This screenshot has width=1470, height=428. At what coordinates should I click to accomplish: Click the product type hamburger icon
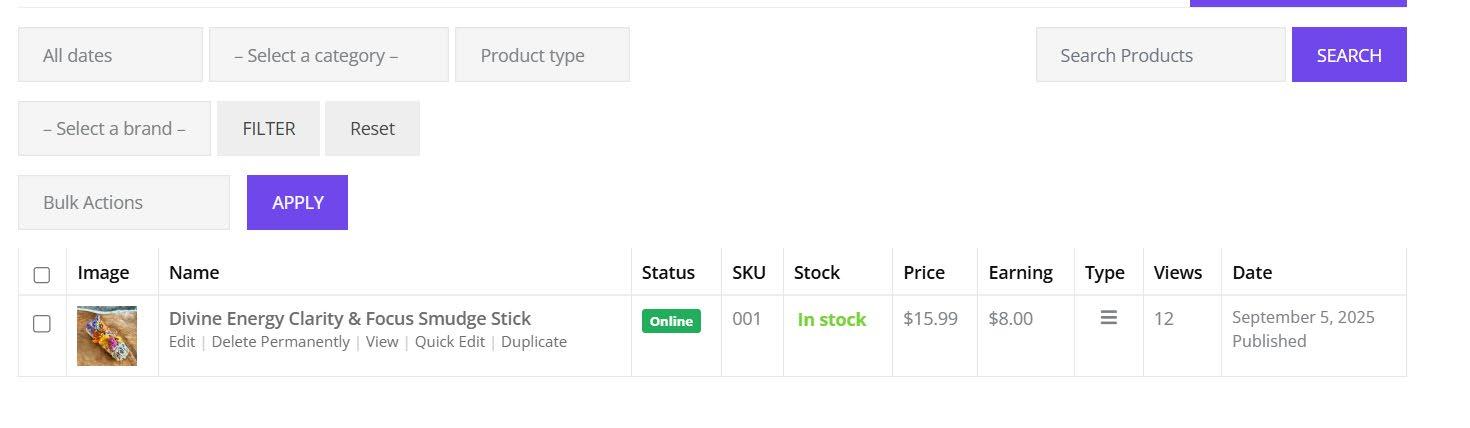pos(1108,318)
